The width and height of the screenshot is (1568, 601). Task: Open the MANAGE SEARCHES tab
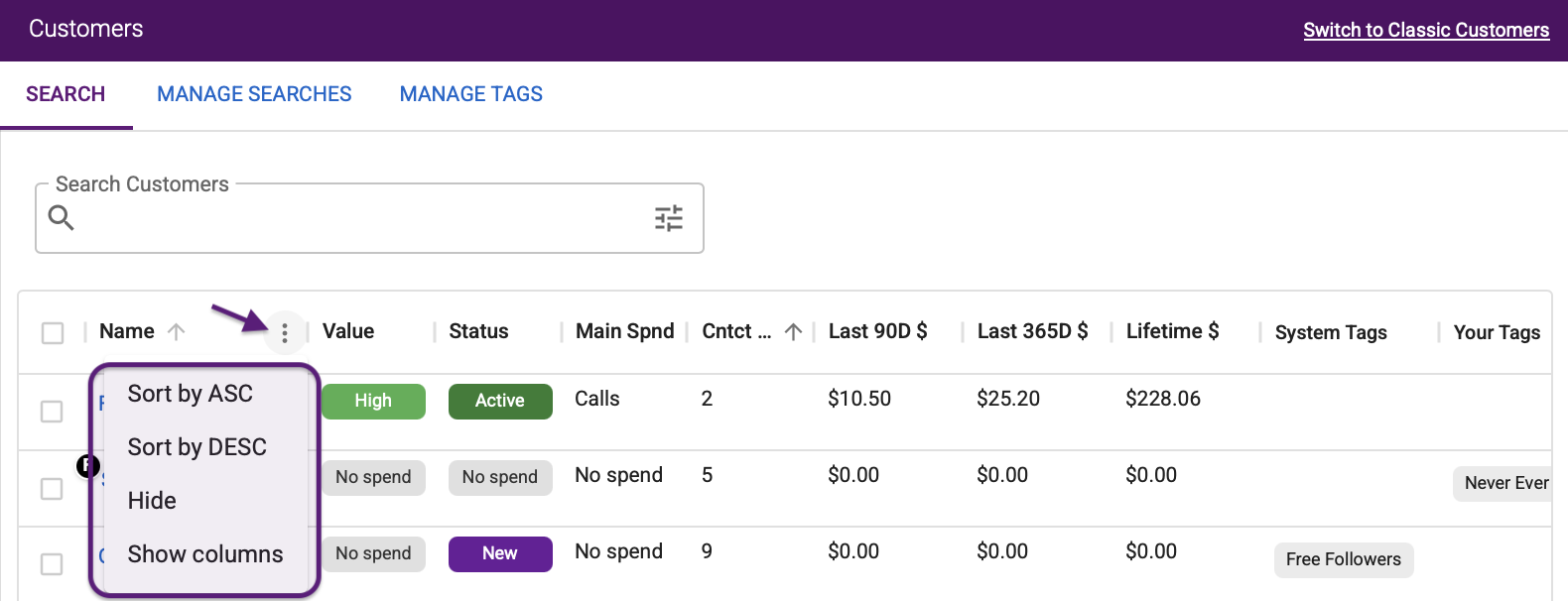click(x=254, y=94)
